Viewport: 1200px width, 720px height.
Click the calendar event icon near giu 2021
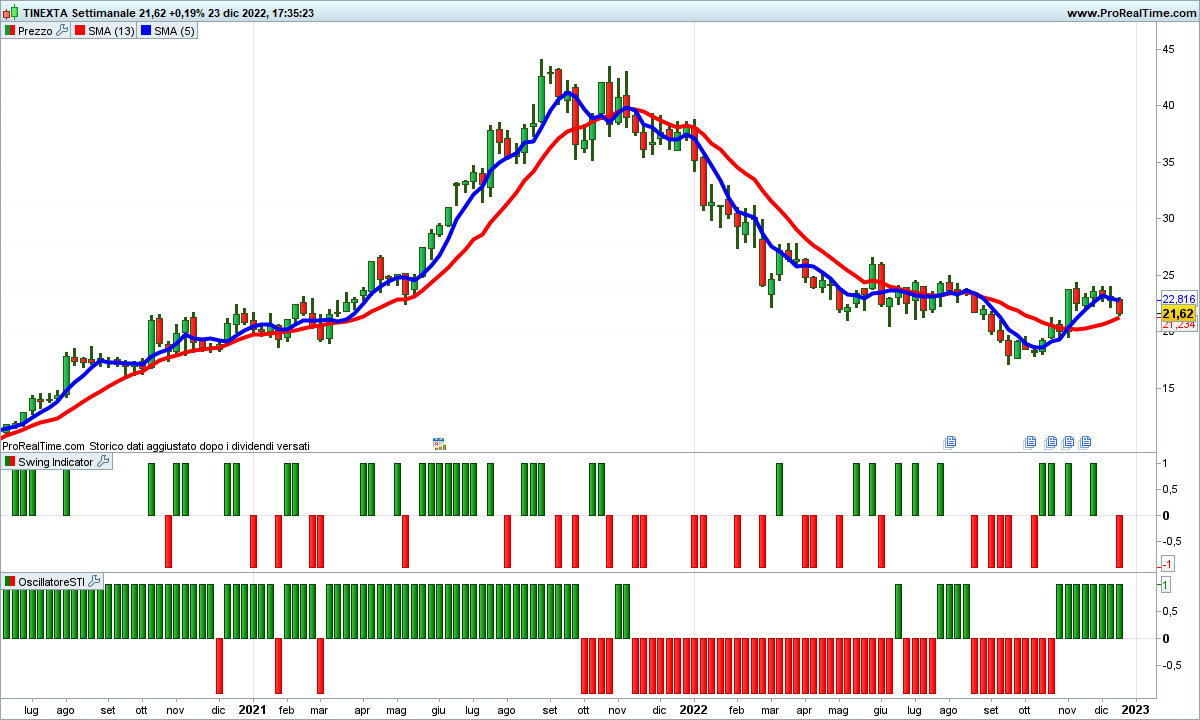438,442
